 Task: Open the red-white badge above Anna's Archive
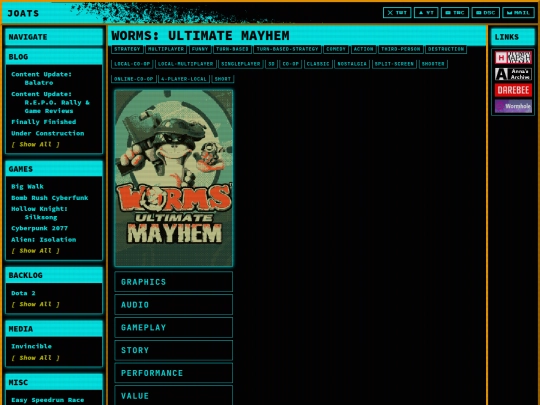pos(513,58)
